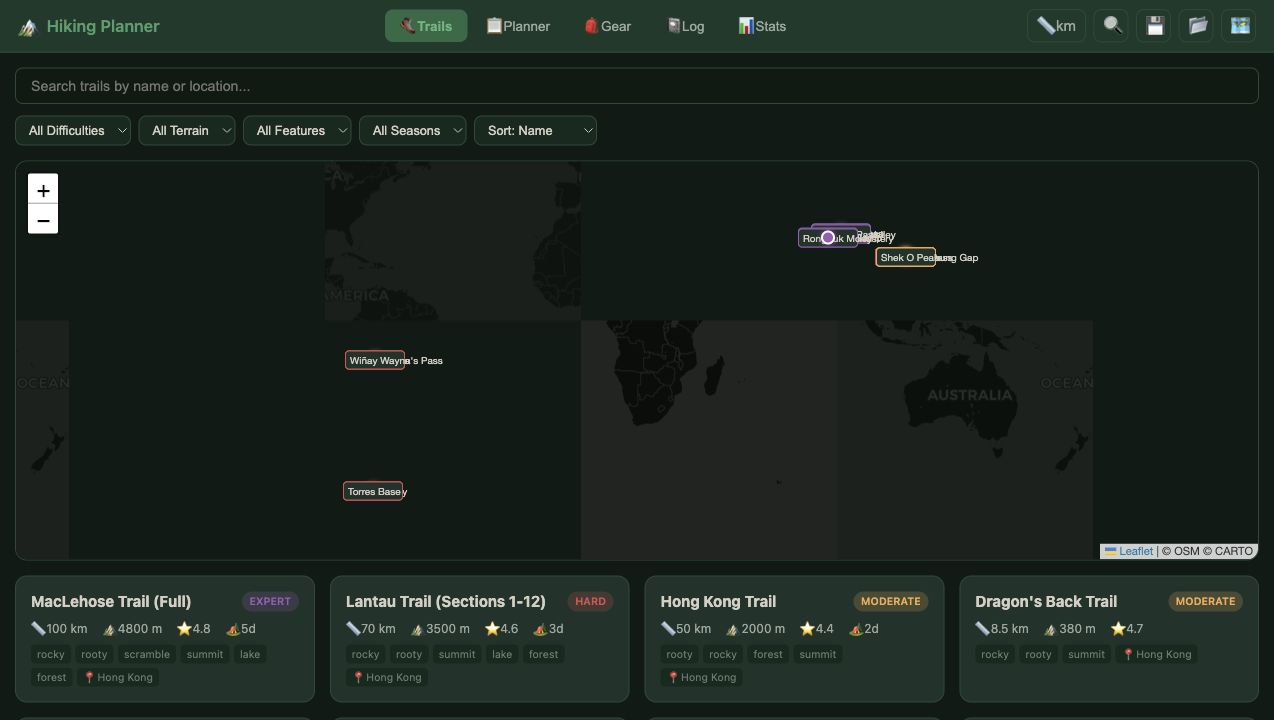Go to the Gear tab
Screen dimensions: 1274x720
click(x=608, y=26)
